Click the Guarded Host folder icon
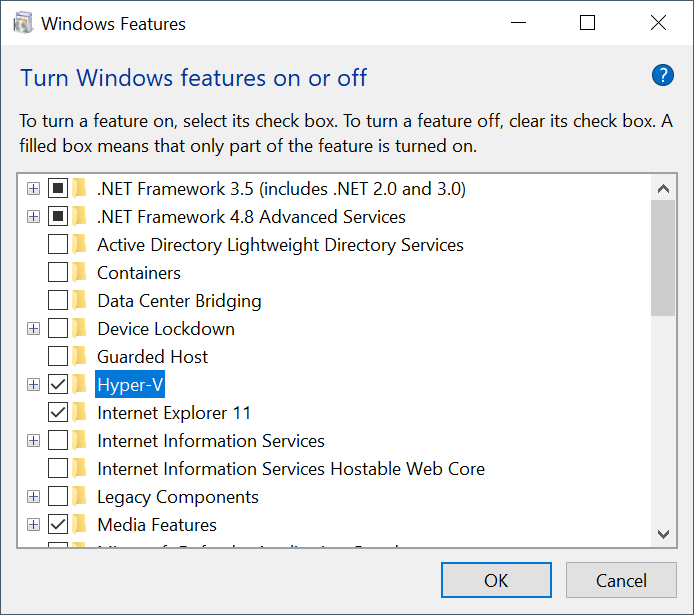The image size is (694, 615). 80,357
